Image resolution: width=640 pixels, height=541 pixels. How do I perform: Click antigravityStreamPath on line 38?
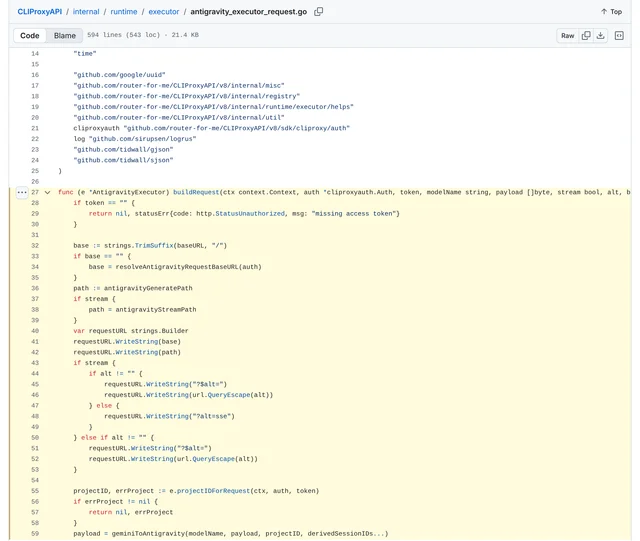(156, 309)
